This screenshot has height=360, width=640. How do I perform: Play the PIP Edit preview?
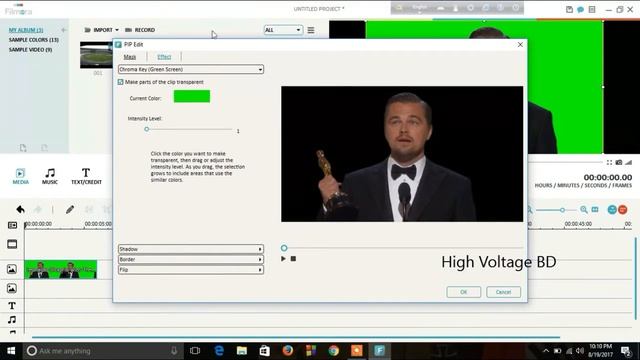click(x=283, y=259)
